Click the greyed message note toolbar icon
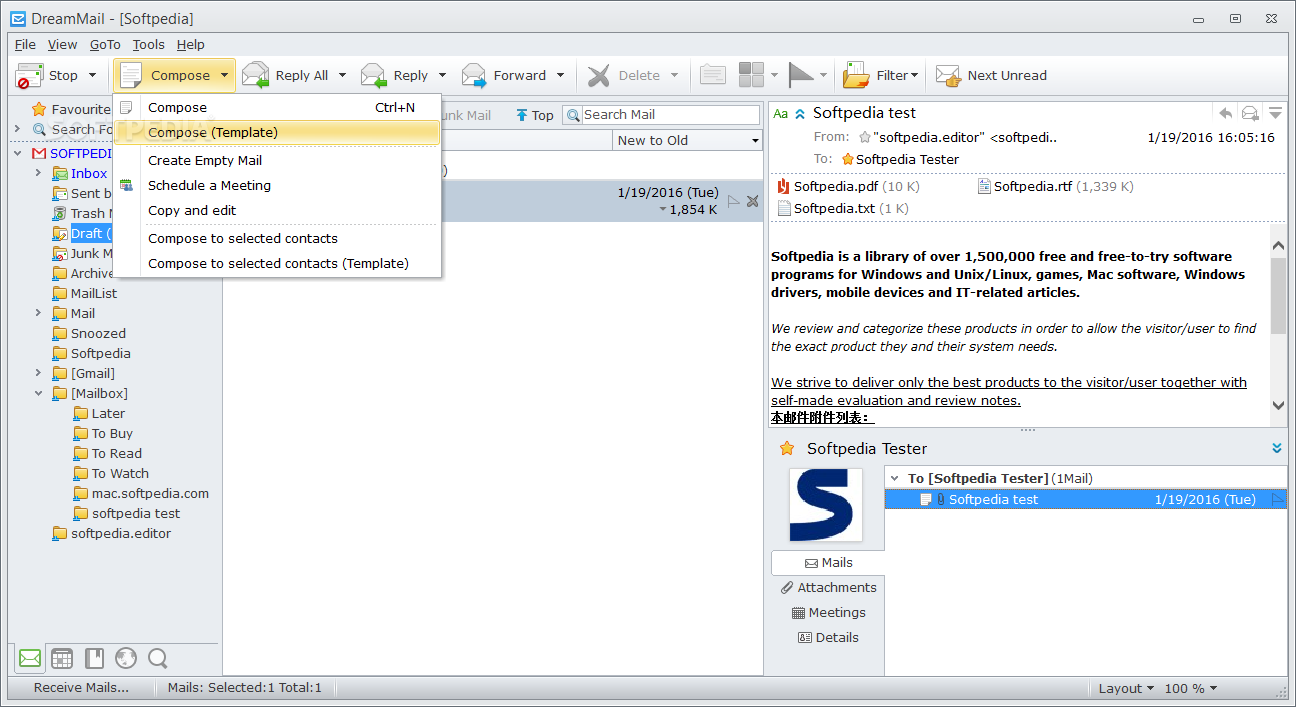Image resolution: width=1296 pixels, height=707 pixels. pyautogui.click(x=712, y=75)
